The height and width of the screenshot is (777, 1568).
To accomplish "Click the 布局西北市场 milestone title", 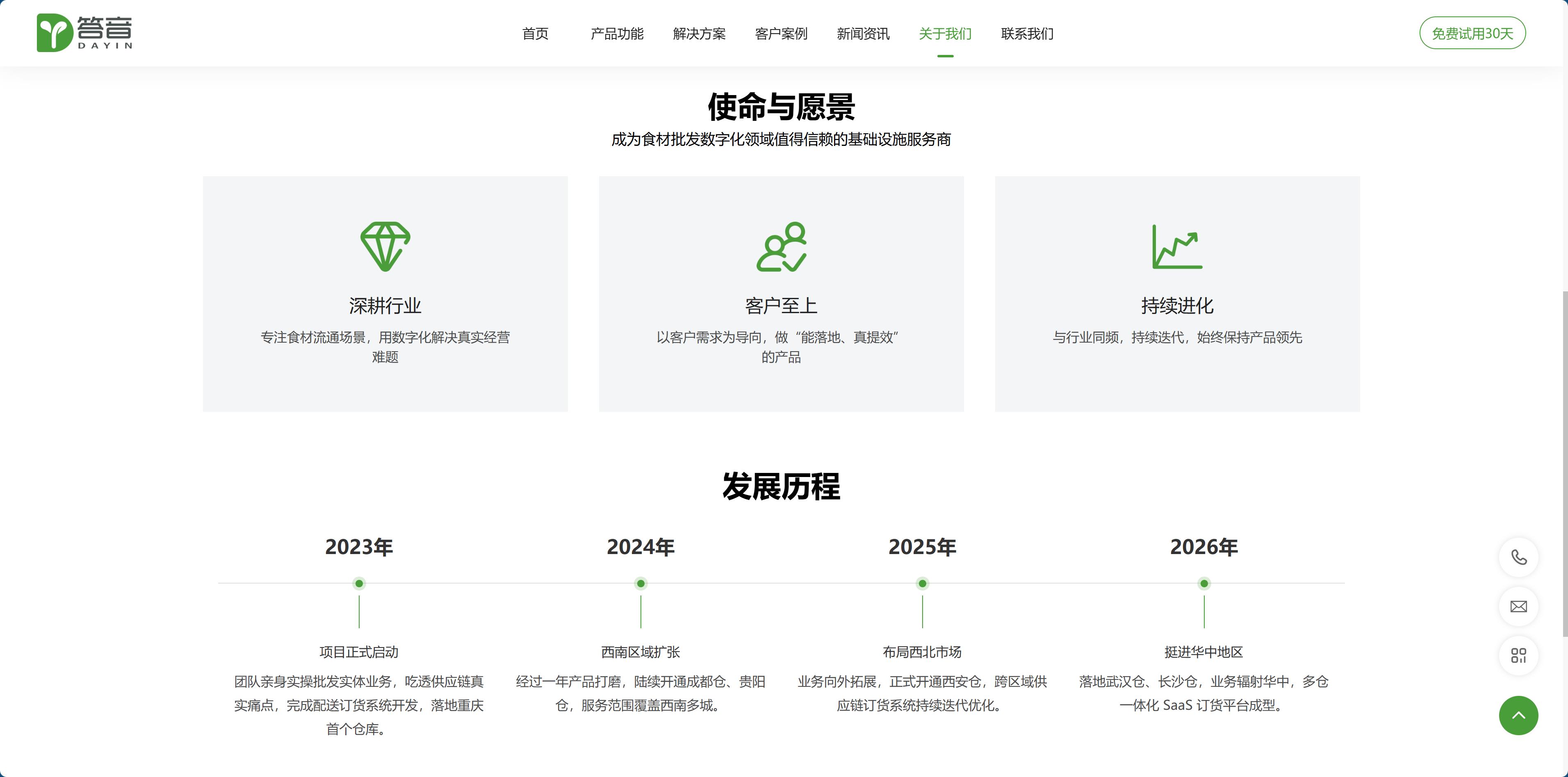I will 923,652.
